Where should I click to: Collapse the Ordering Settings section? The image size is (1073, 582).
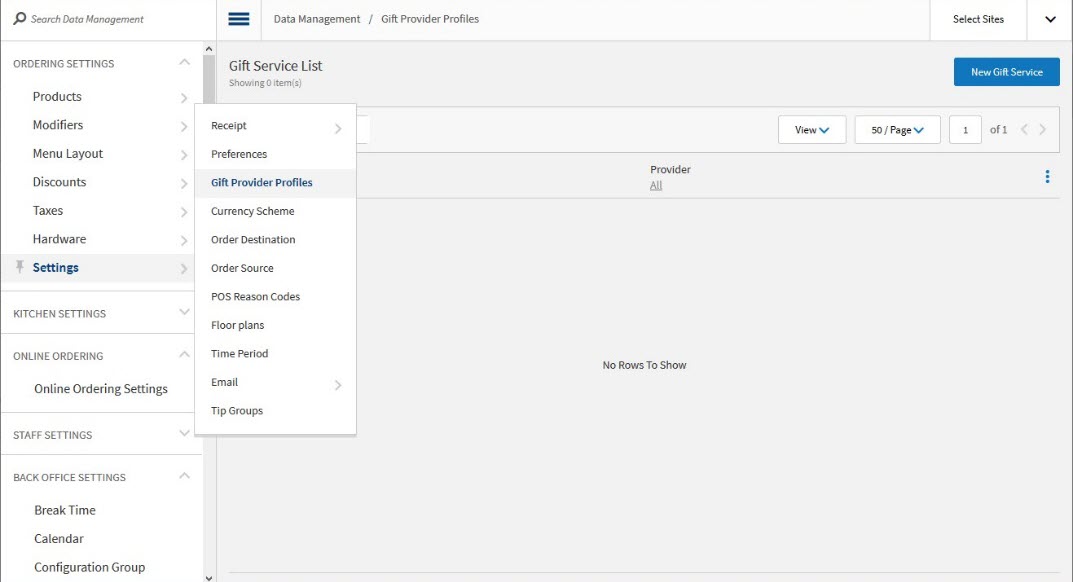pyautogui.click(x=184, y=63)
